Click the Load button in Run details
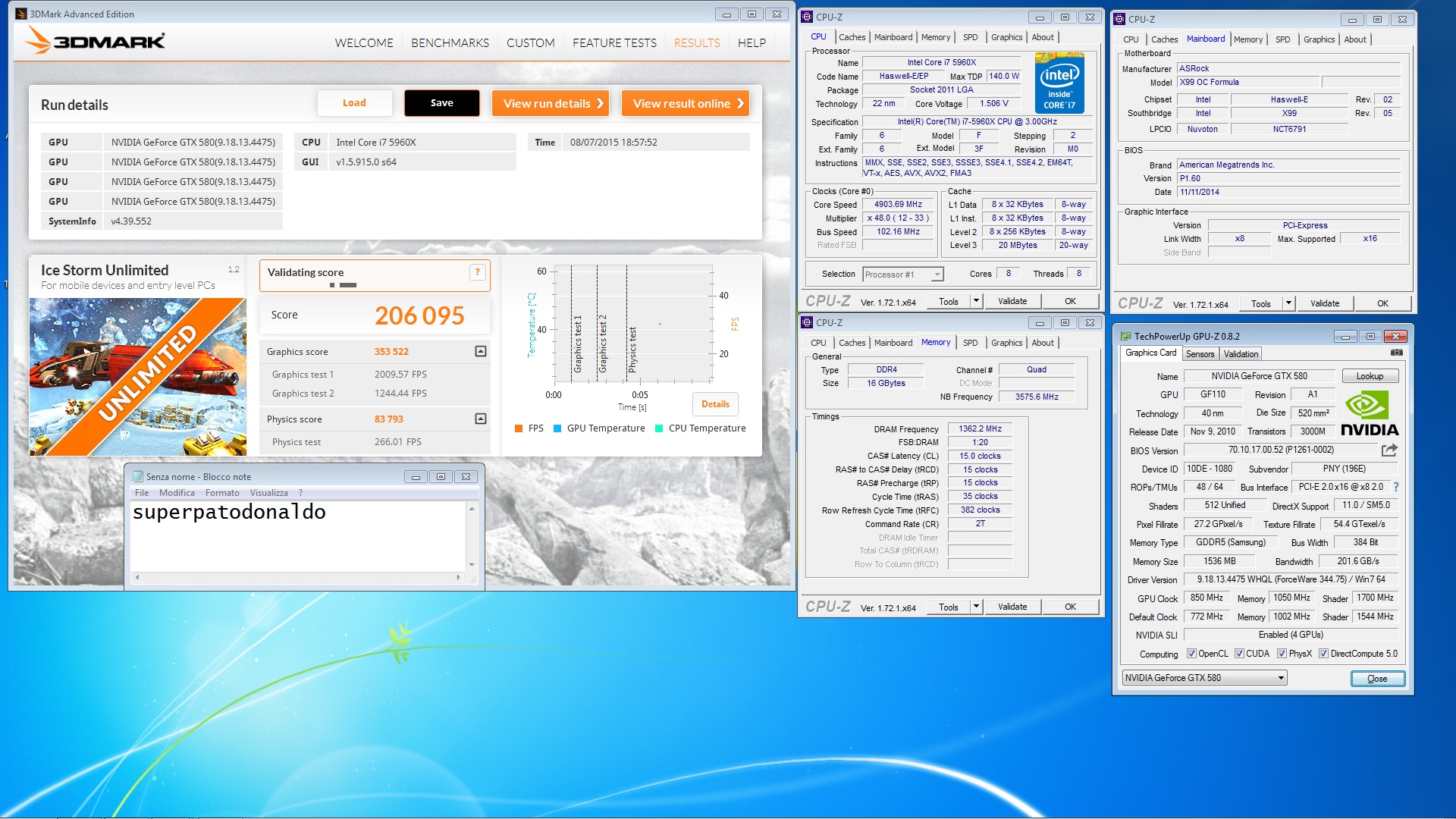 click(354, 103)
